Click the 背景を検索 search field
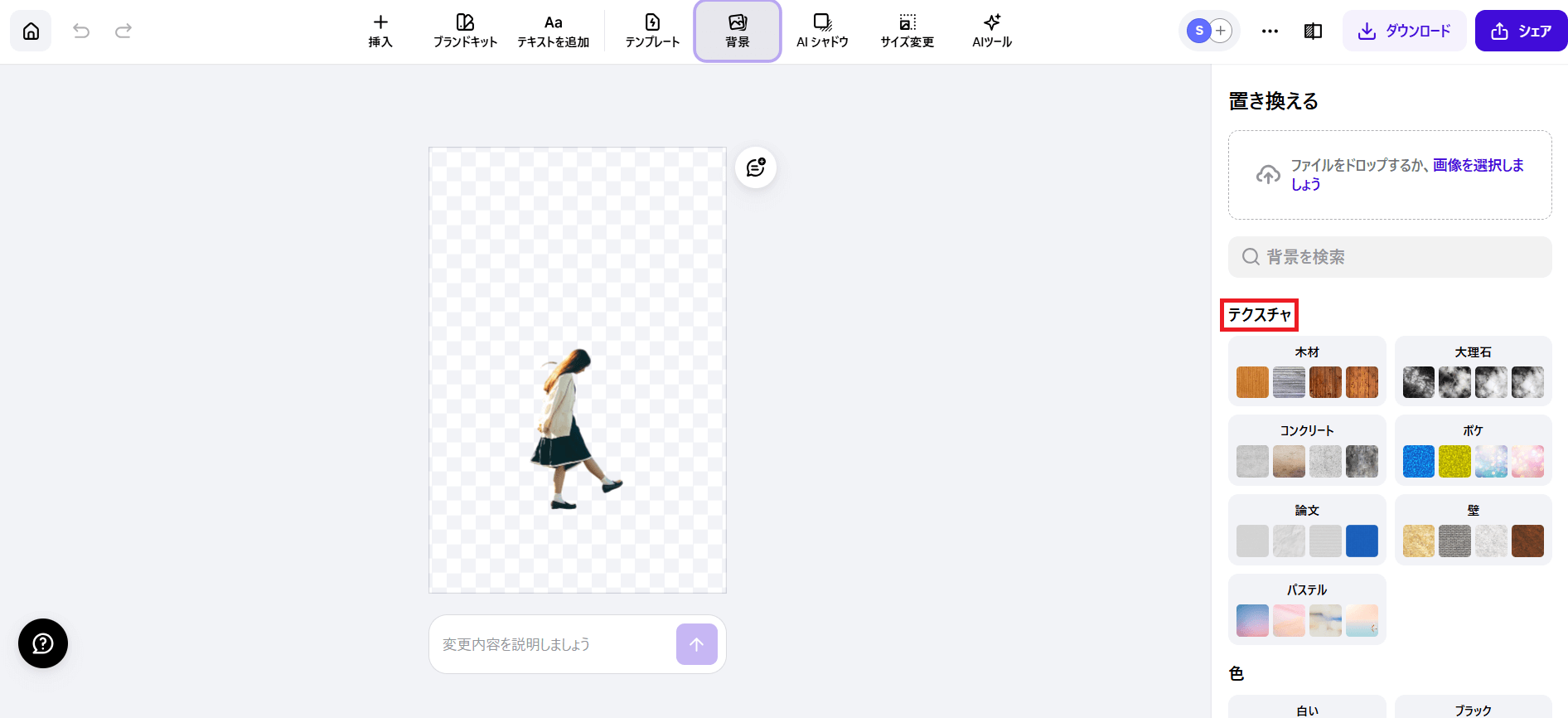Screen dimensions: 1568x718 (1390, 257)
